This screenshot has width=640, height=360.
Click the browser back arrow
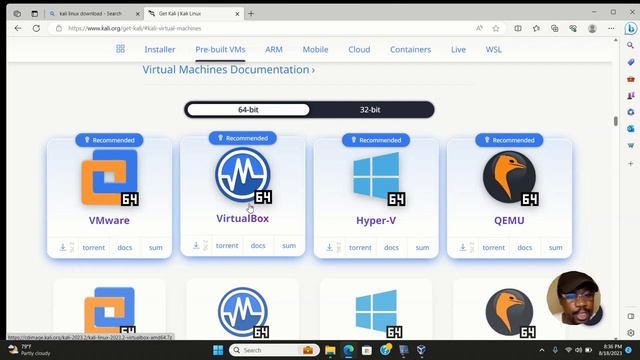[18, 28]
